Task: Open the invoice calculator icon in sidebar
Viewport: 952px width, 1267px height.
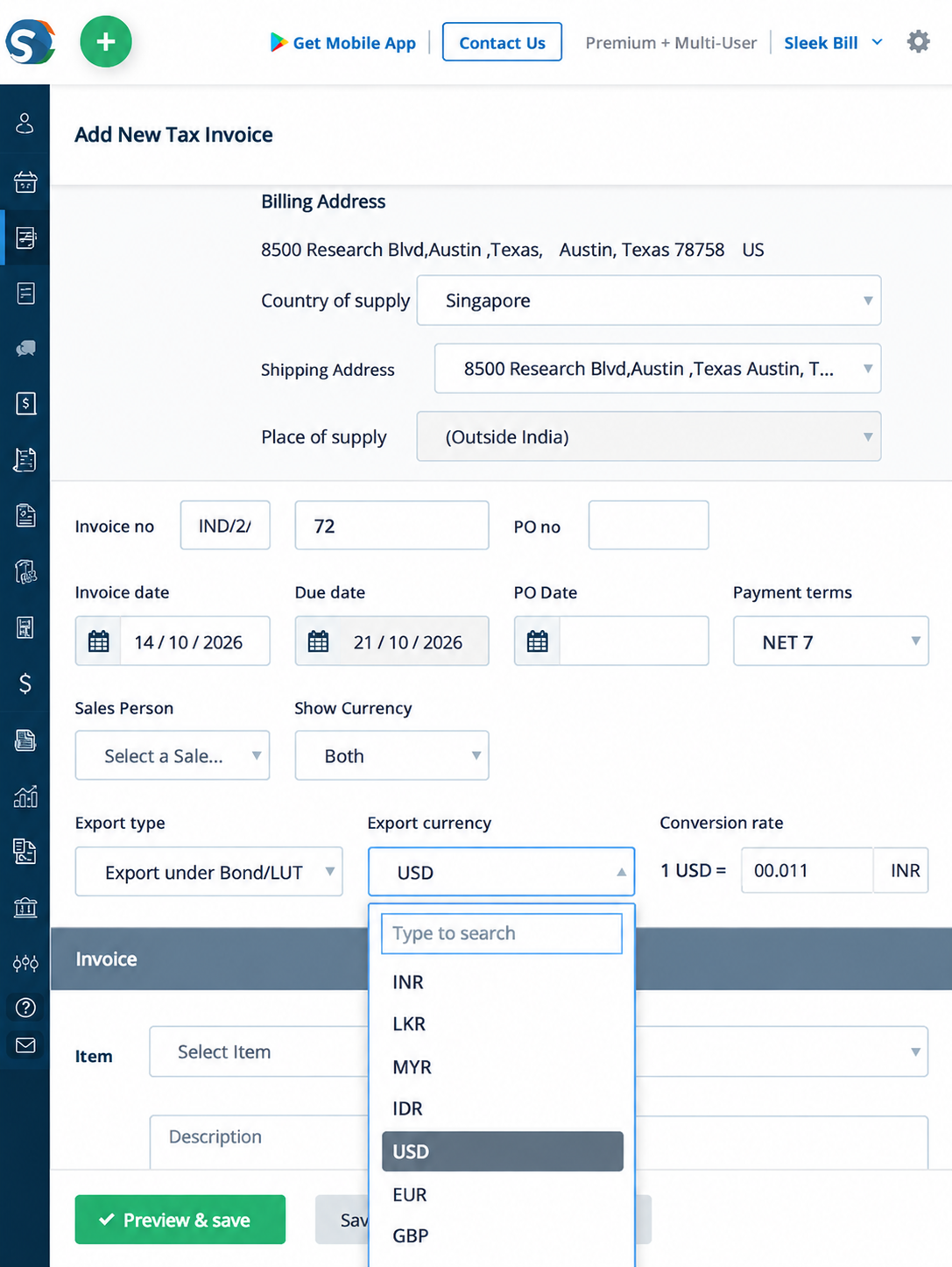Action: 25,627
